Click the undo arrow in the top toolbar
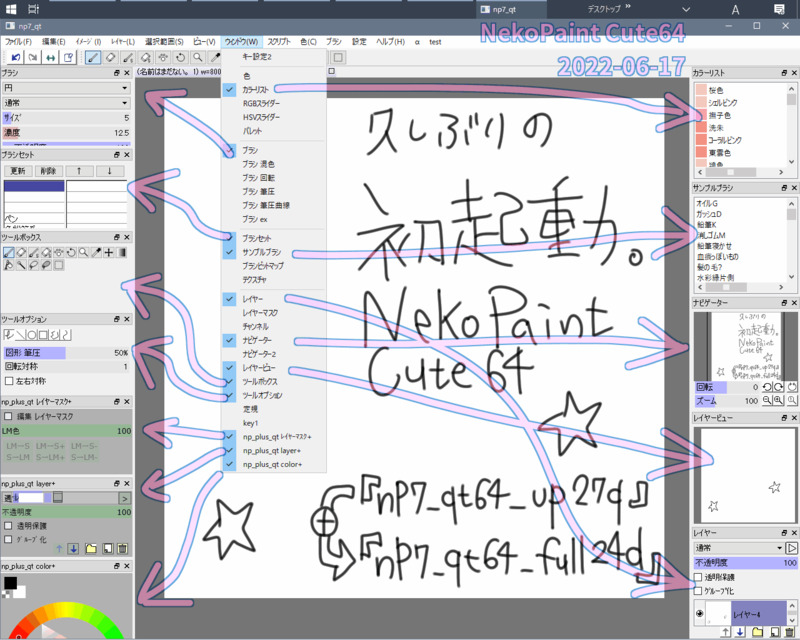 (x=15, y=57)
